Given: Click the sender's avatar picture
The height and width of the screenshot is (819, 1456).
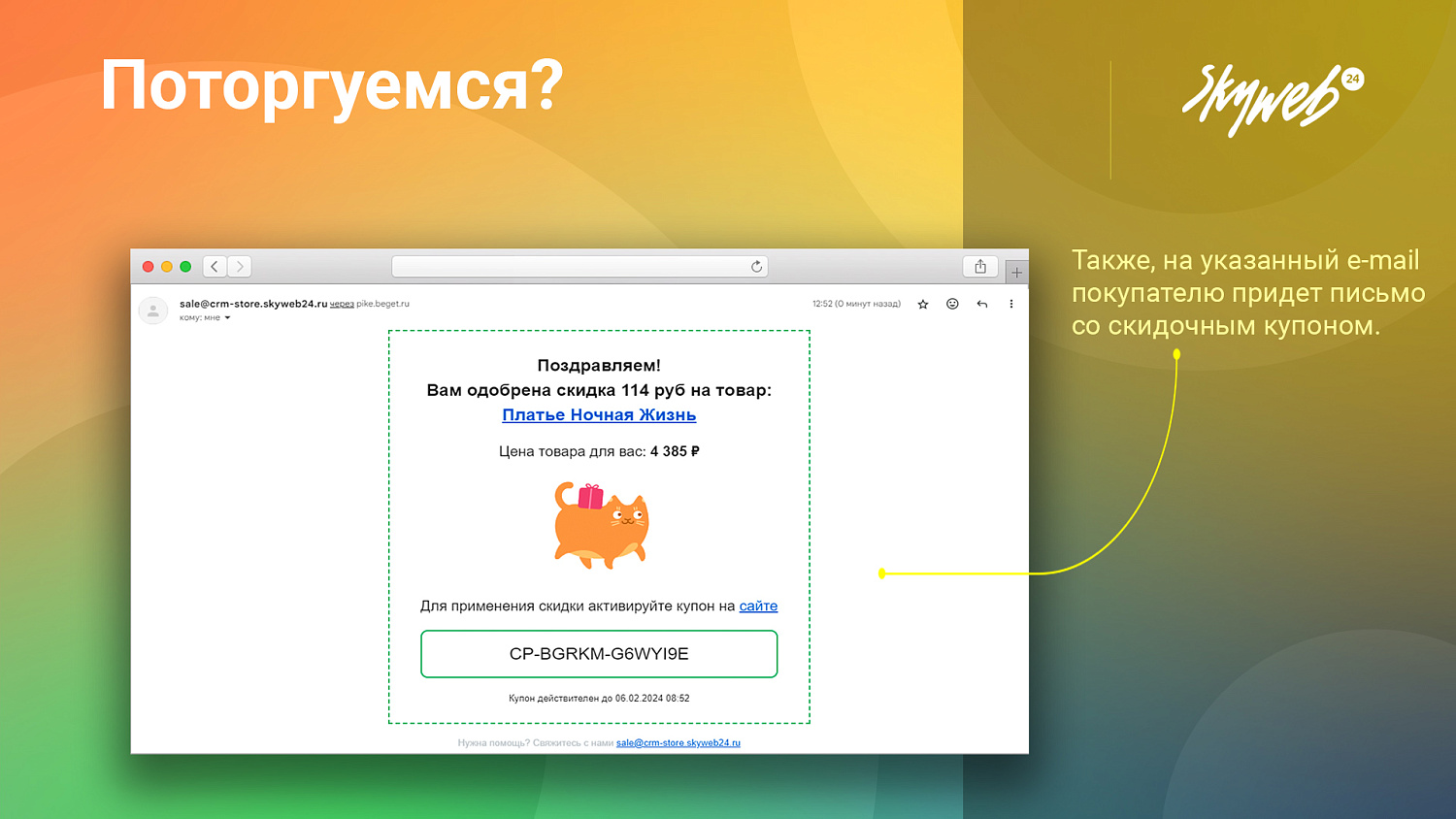Looking at the screenshot, I should pos(152,311).
